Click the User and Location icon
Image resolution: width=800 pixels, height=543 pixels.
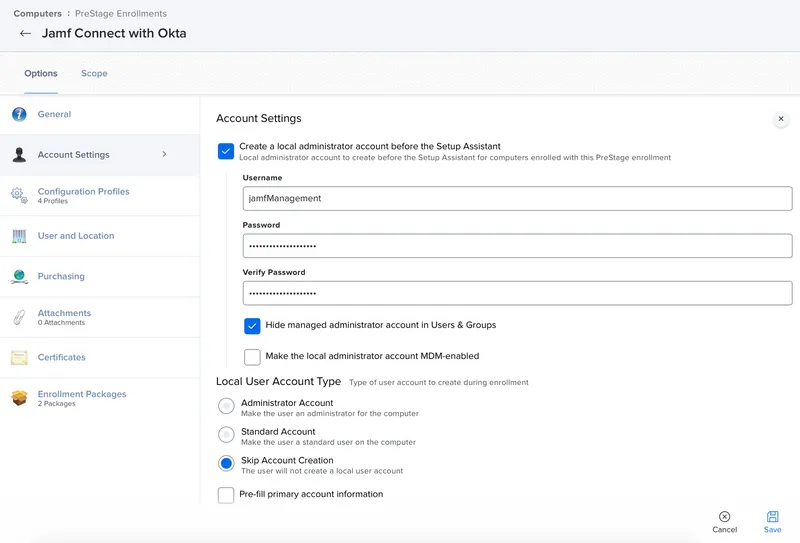coord(19,236)
